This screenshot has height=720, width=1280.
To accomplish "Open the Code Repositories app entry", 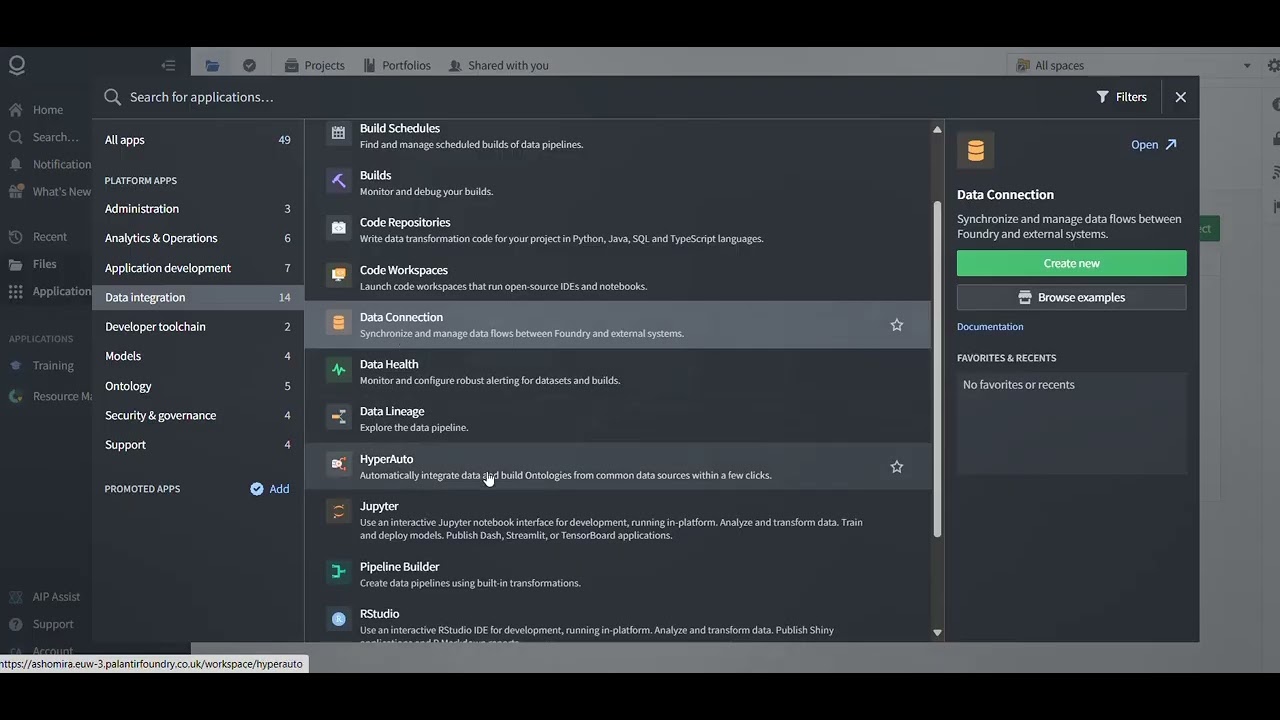I will click(617, 230).
